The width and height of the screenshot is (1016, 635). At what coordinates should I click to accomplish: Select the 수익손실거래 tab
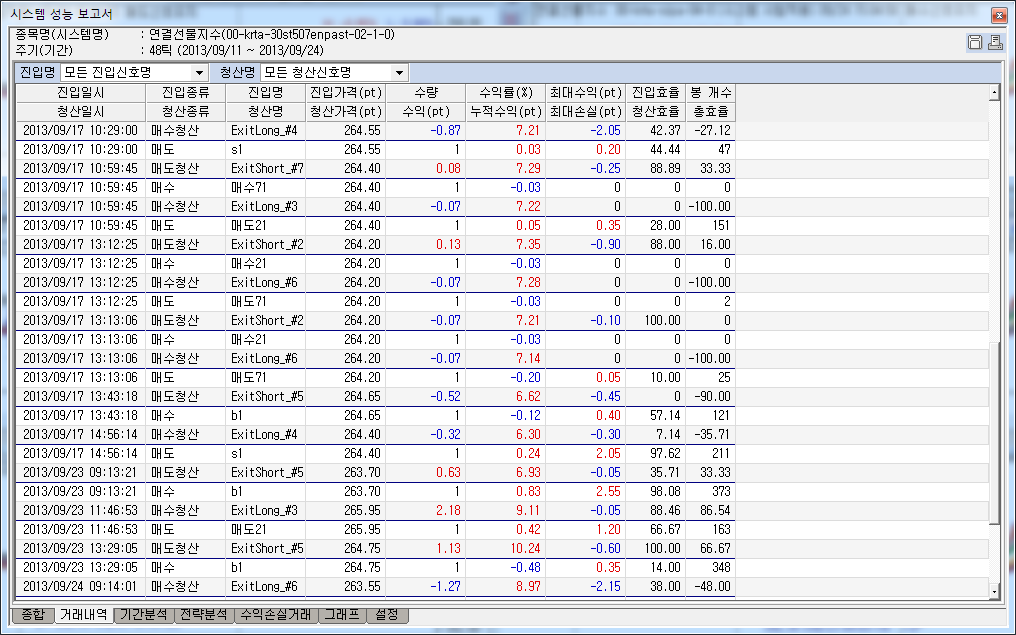pyautogui.click(x=275, y=615)
